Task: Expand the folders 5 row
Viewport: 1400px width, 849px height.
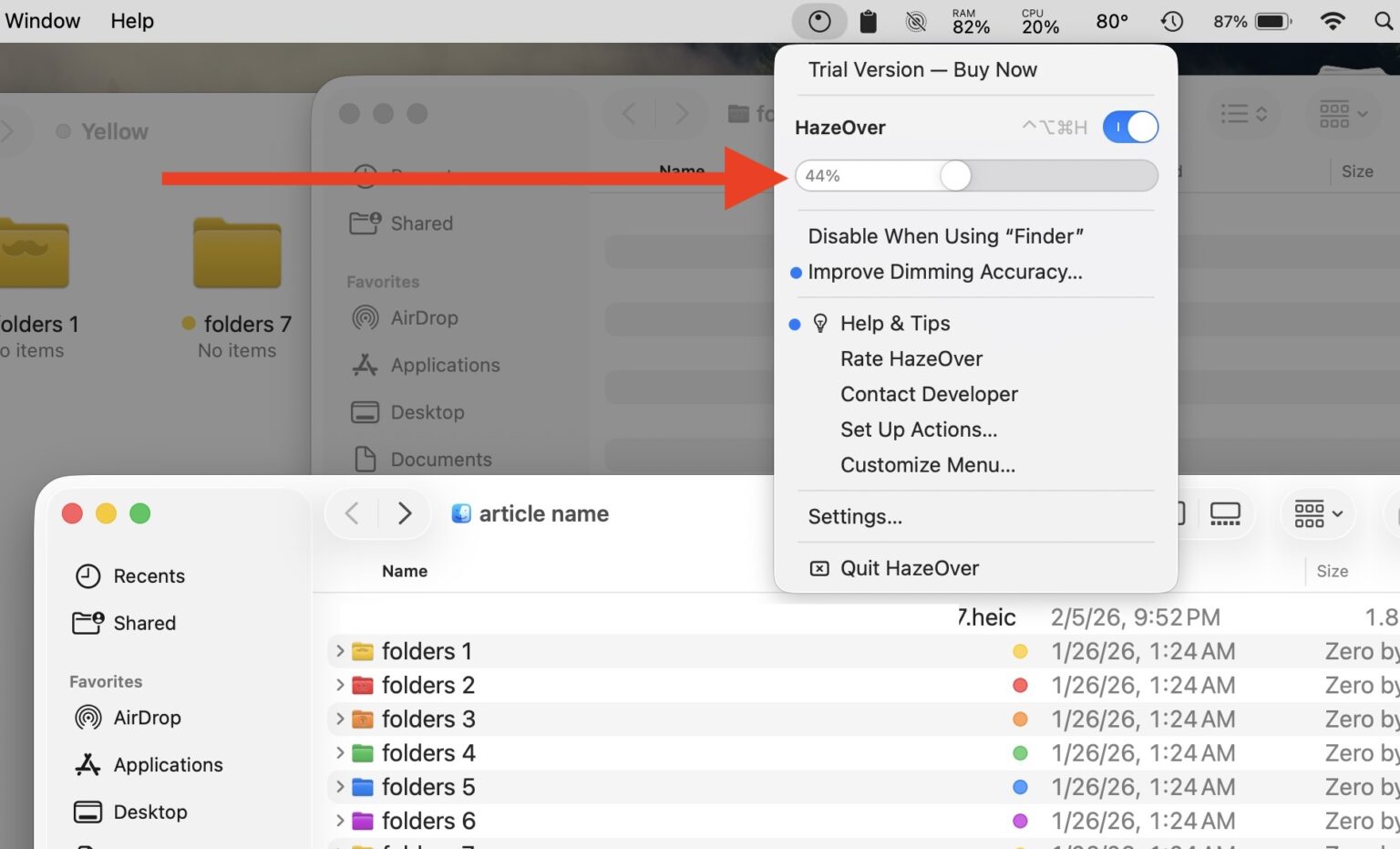Action: click(x=340, y=787)
